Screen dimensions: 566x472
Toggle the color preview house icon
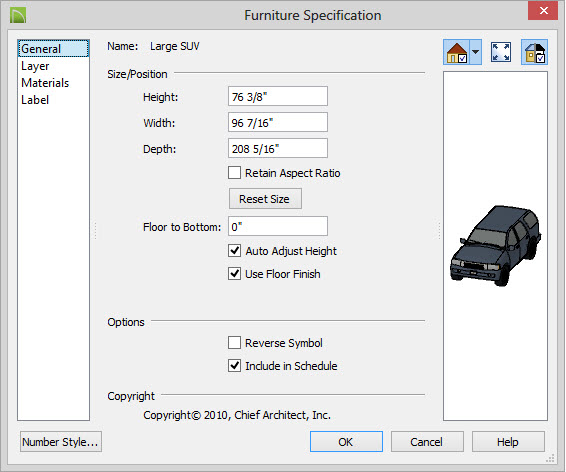[534, 52]
